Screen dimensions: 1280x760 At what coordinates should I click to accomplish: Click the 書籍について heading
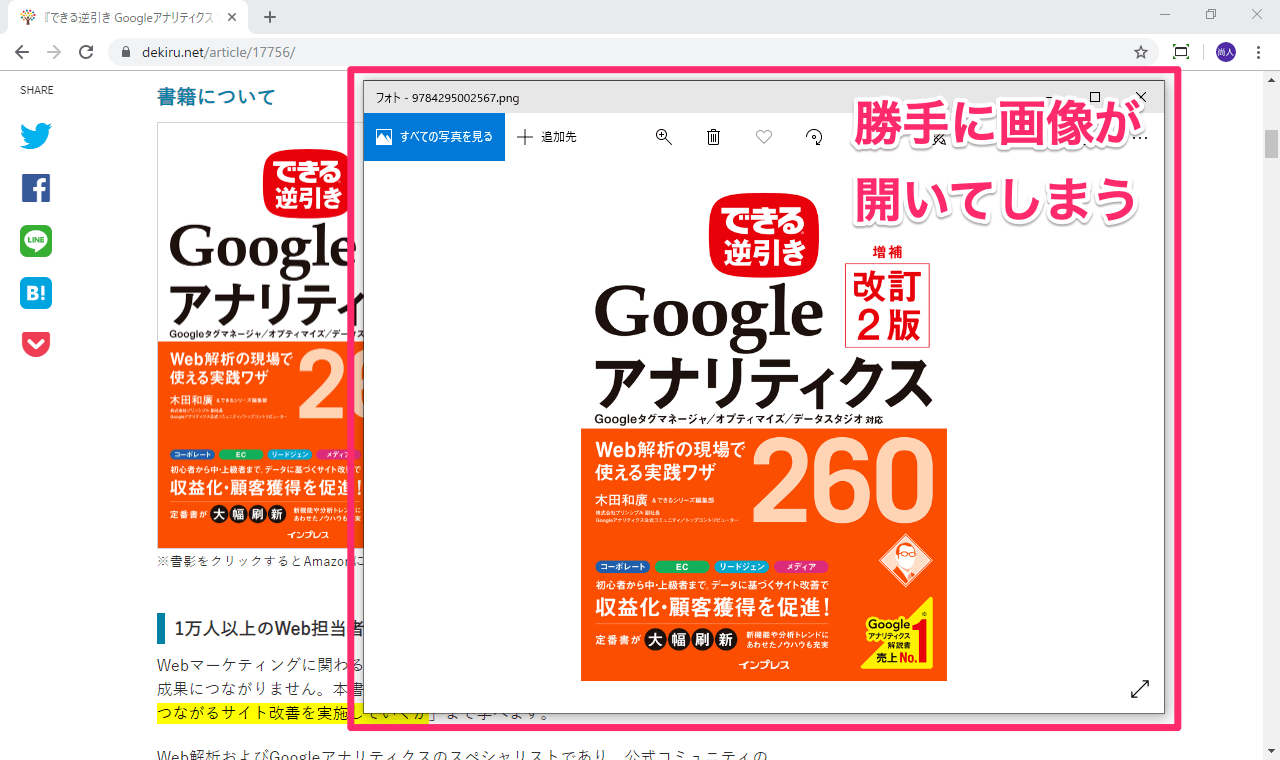pos(216,97)
